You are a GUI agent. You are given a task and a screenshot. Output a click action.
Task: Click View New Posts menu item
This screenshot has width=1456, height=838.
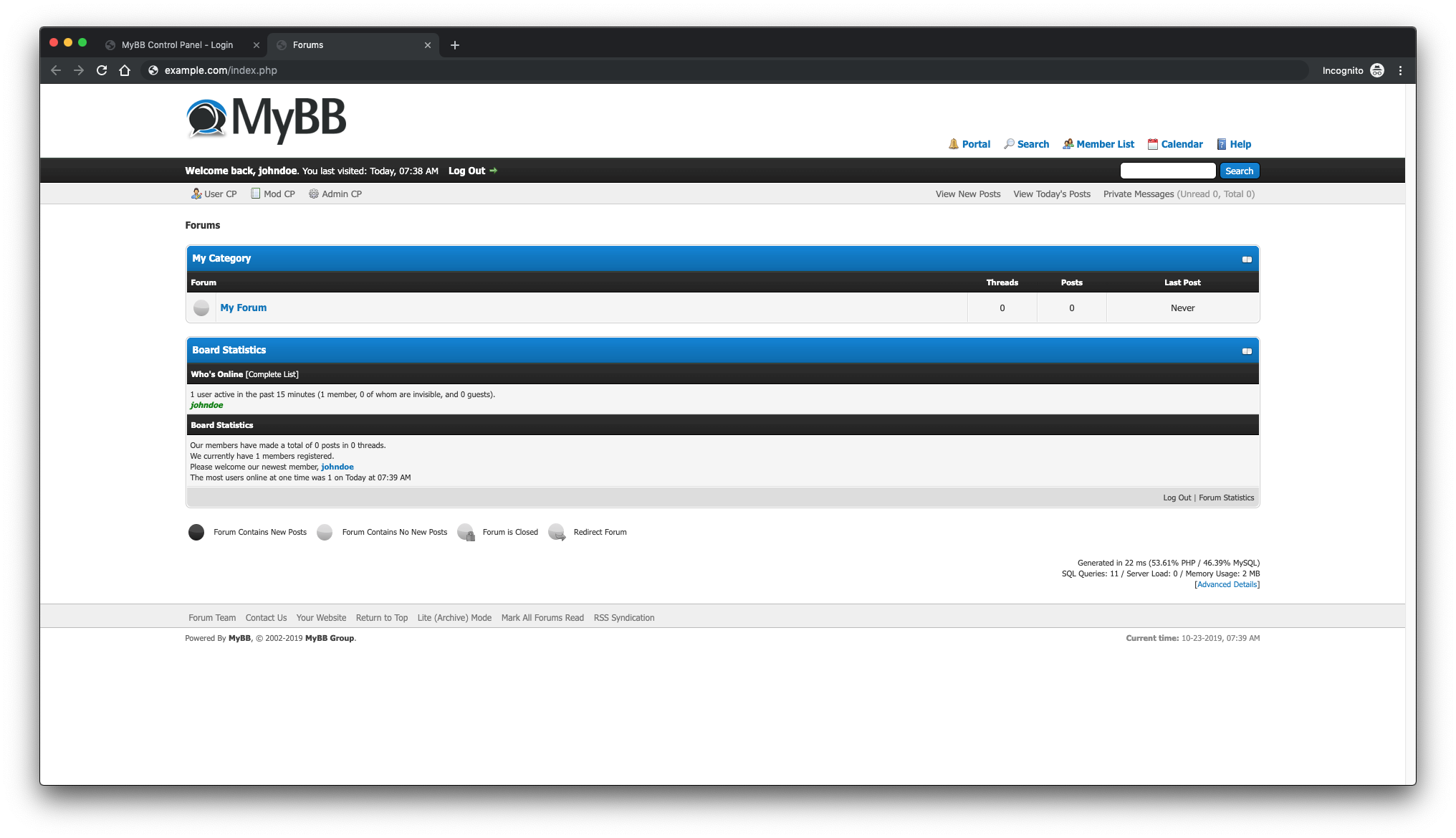pyautogui.click(x=967, y=193)
